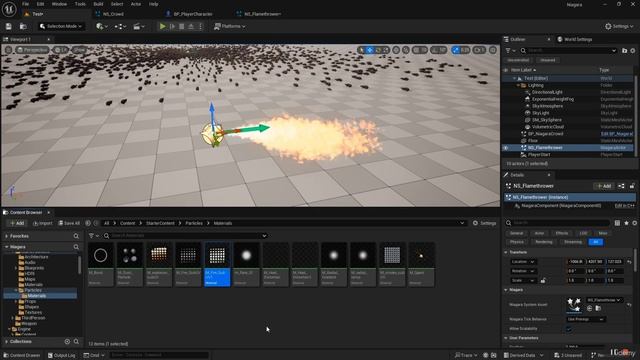Viewport: 640px width, 360px height.
Task: Open the Blueprints toolbar dropdown
Action: point(120,26)
